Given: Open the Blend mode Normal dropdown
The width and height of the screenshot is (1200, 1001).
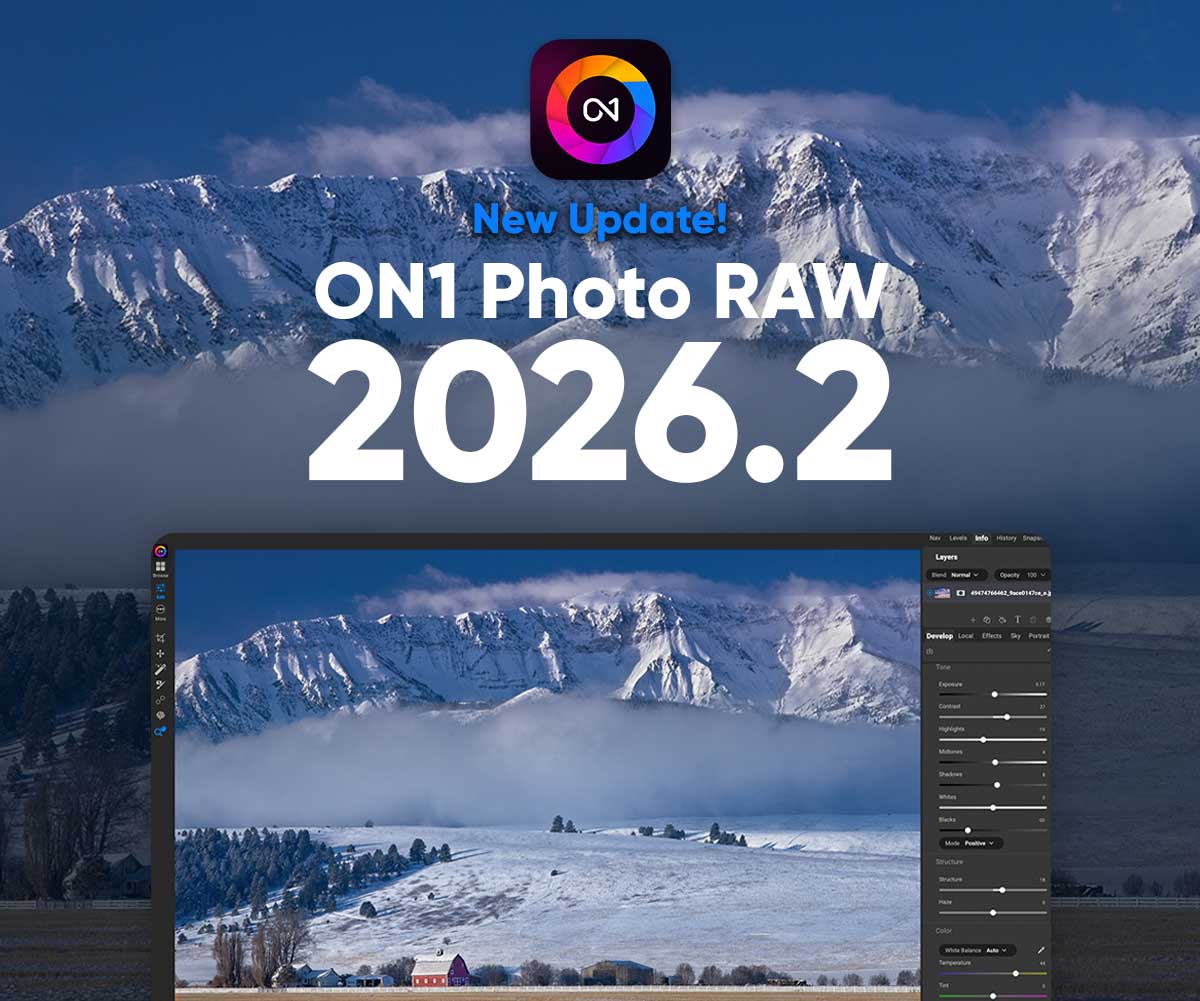Looking at the screenshot, I should pos(958,575).
